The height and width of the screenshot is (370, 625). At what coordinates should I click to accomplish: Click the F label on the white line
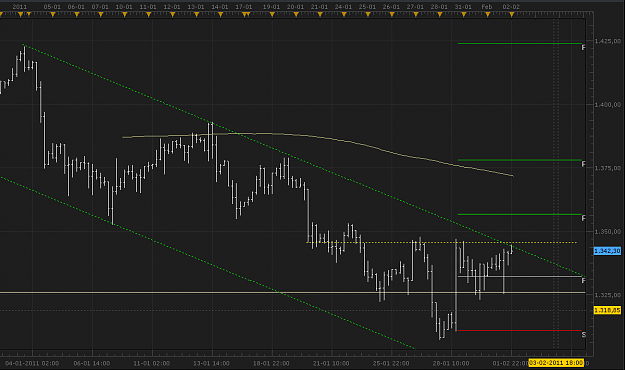584,281
